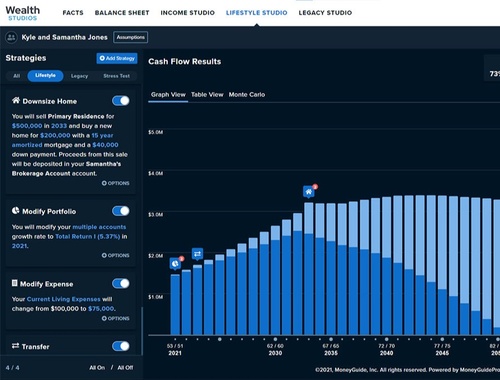500x380 pixels.
Task: Click the Current Living Expenses link
Action: point(63,299)
